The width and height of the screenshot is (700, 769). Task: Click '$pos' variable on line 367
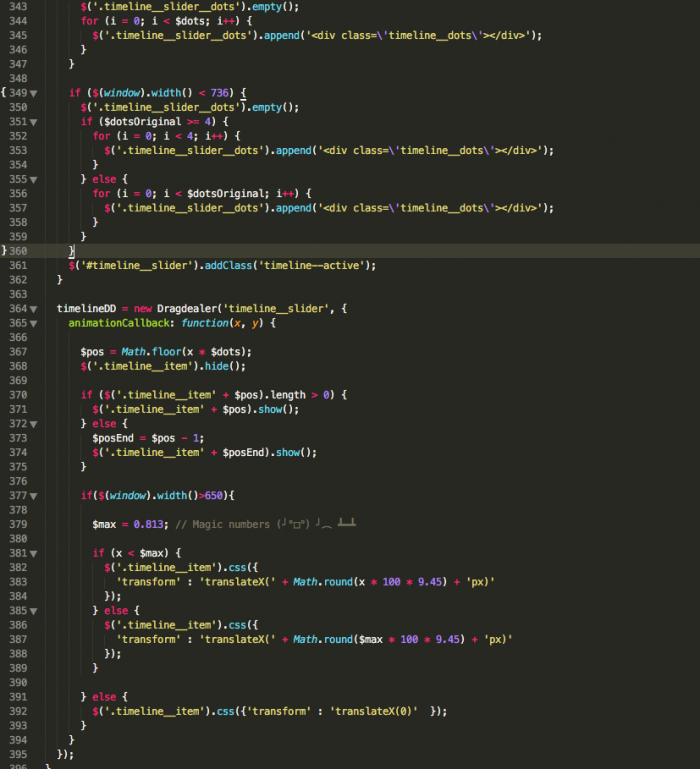(92, 352)
